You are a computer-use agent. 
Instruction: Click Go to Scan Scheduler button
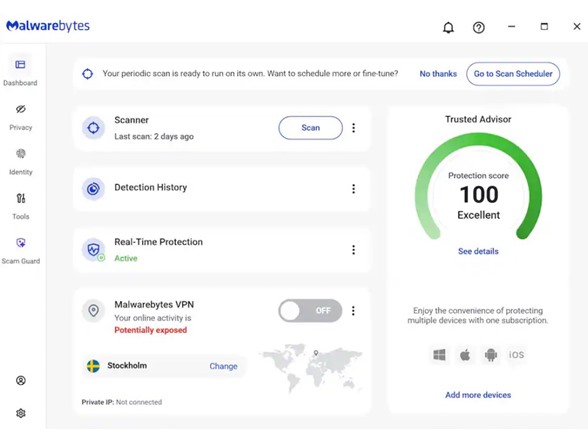[513, 74]
